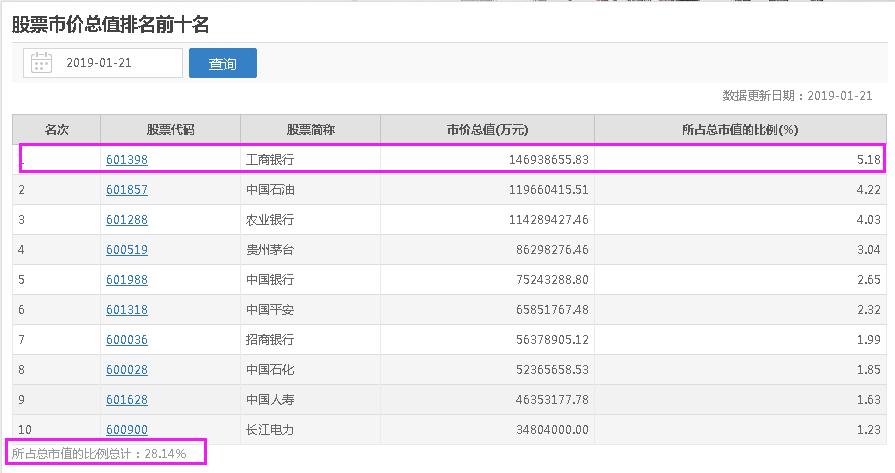Click the 所占总市值的比例(%) column header

(x=740, y=130)
